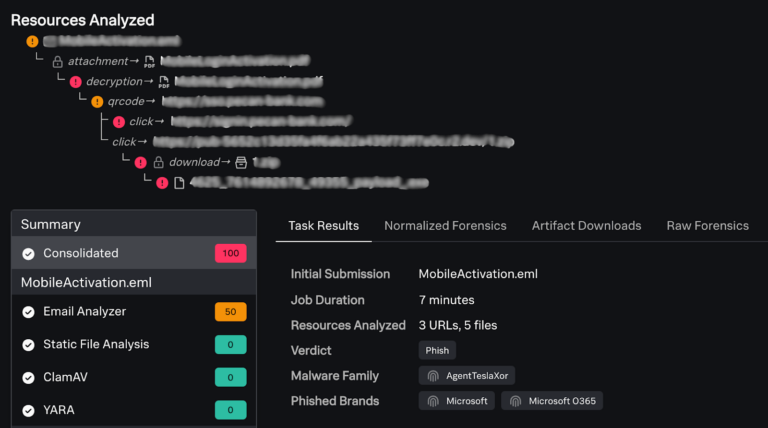Click the check circle beside YARA
The height and width of the screenshot is (428, 768).
[28, 410]
